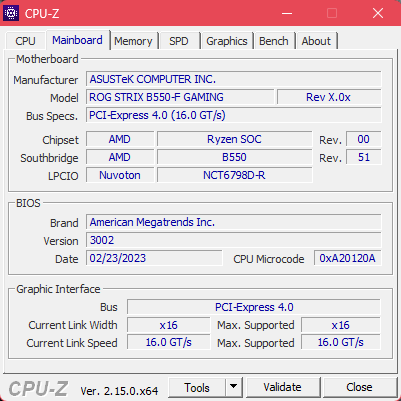Close the window with the title bar X

pos(378,13)
